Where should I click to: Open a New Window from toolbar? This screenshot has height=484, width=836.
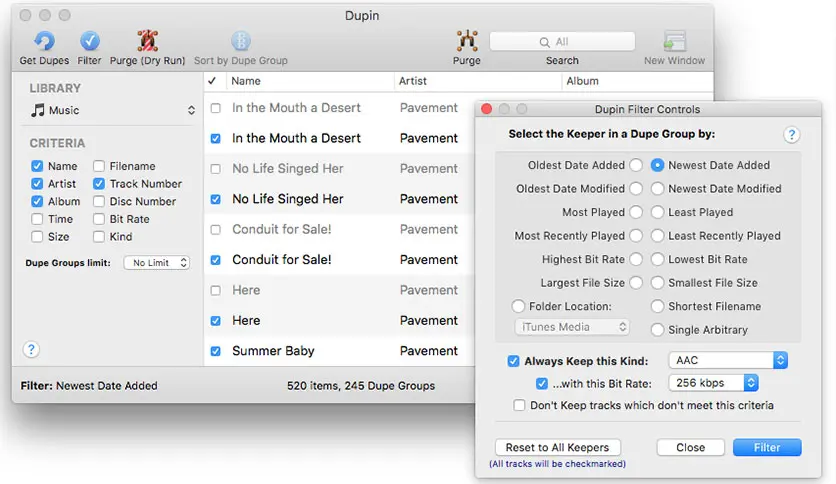click(x=674, y=41)
